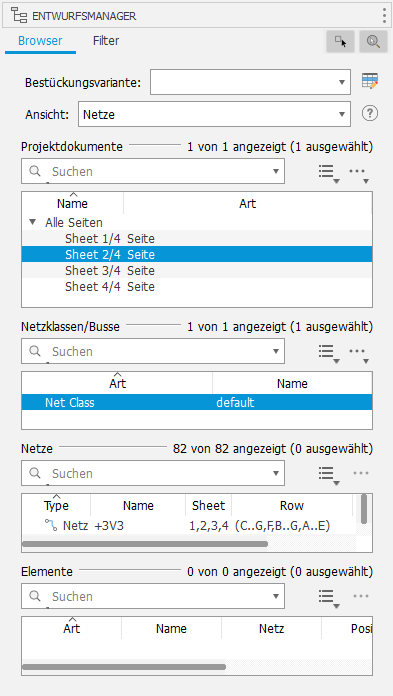The image size is (393, 696).
Task: Open the Entwurfsmanager panel options menu
Action: point(384,15)
